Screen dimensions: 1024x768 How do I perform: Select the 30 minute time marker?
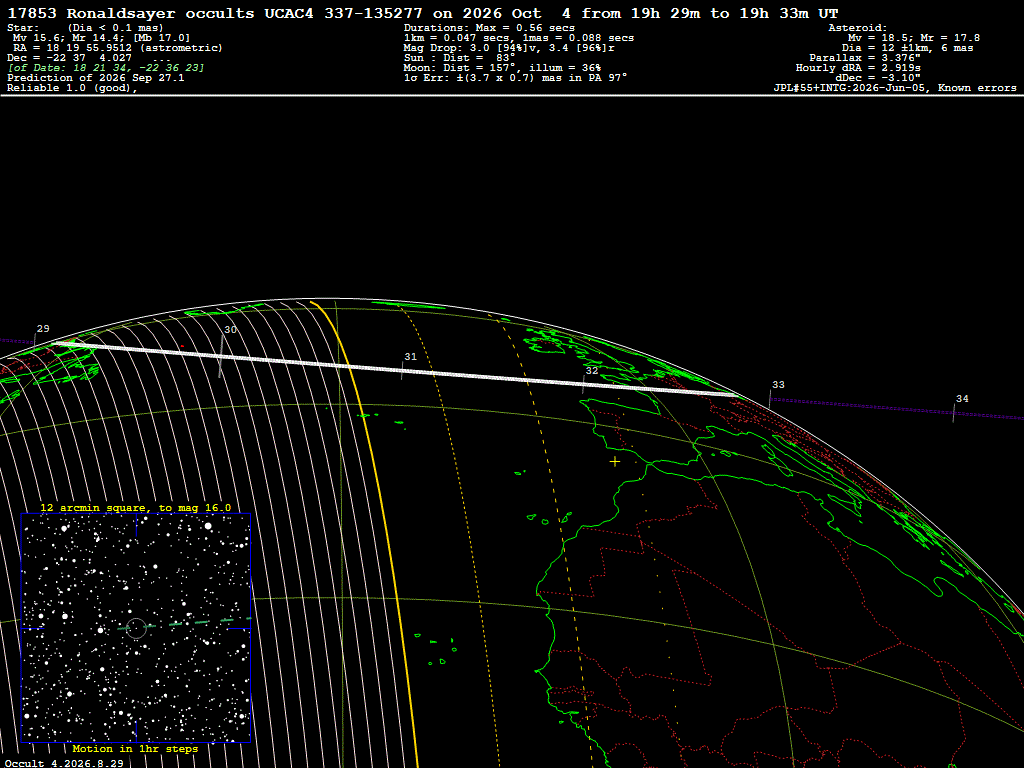click(231, 330)
